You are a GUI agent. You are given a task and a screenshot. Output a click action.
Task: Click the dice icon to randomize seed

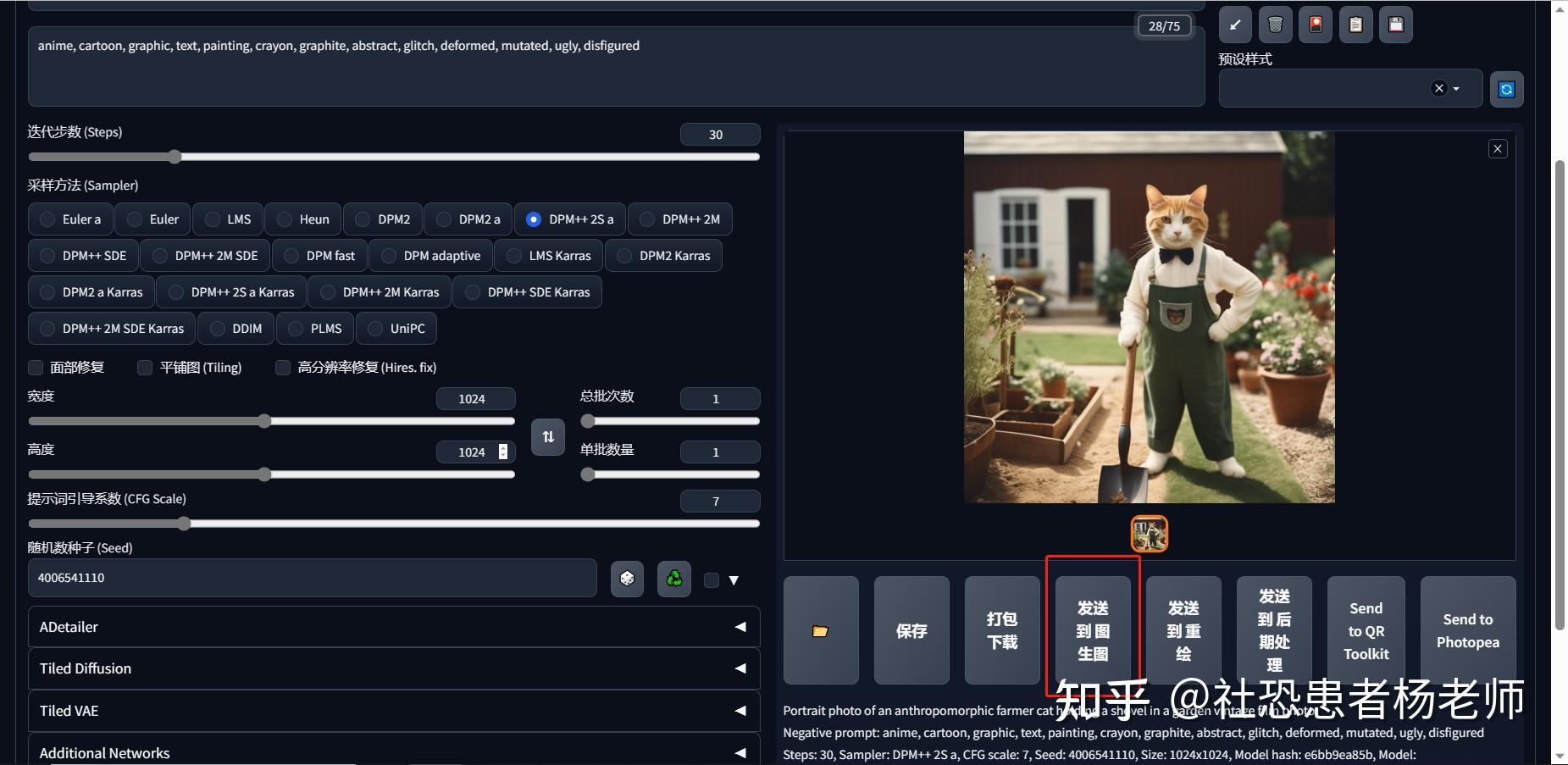click(627, 579)
